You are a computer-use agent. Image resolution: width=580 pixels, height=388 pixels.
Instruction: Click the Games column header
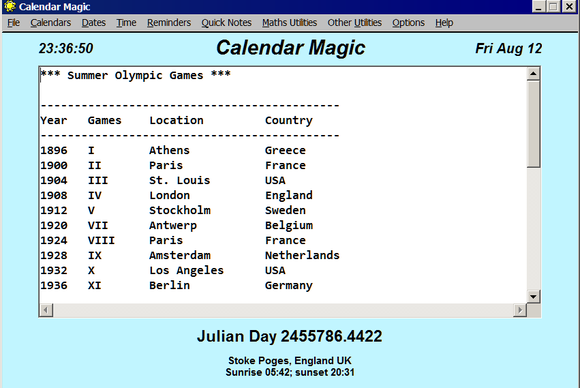coord(104,120)
